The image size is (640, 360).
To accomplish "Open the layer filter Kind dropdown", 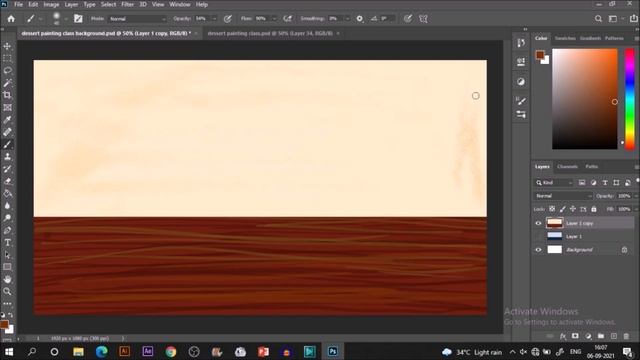I will click(554, 183).
